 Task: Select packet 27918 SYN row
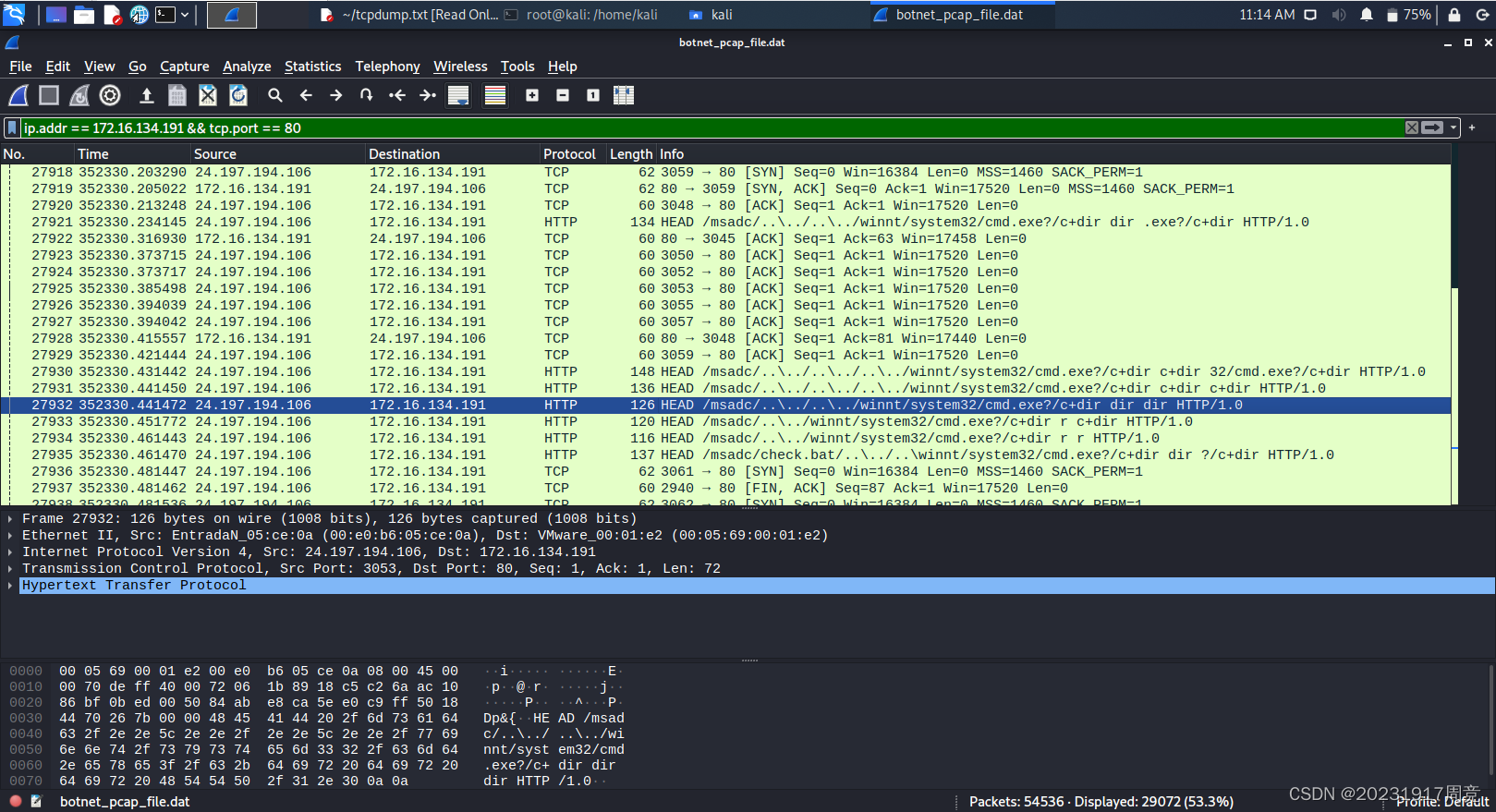coord(725,172)
